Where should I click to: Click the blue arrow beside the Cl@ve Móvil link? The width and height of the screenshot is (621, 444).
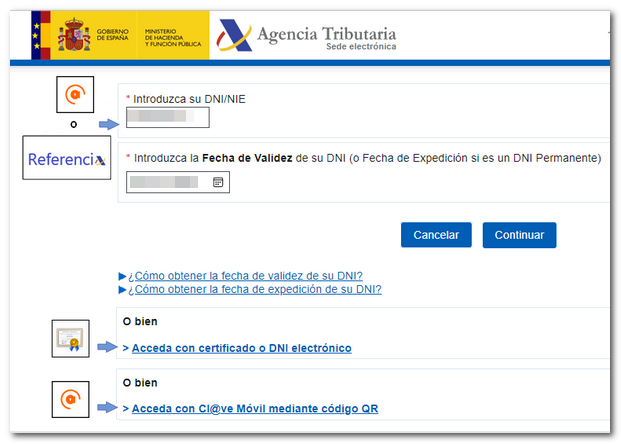click(108, 408)
